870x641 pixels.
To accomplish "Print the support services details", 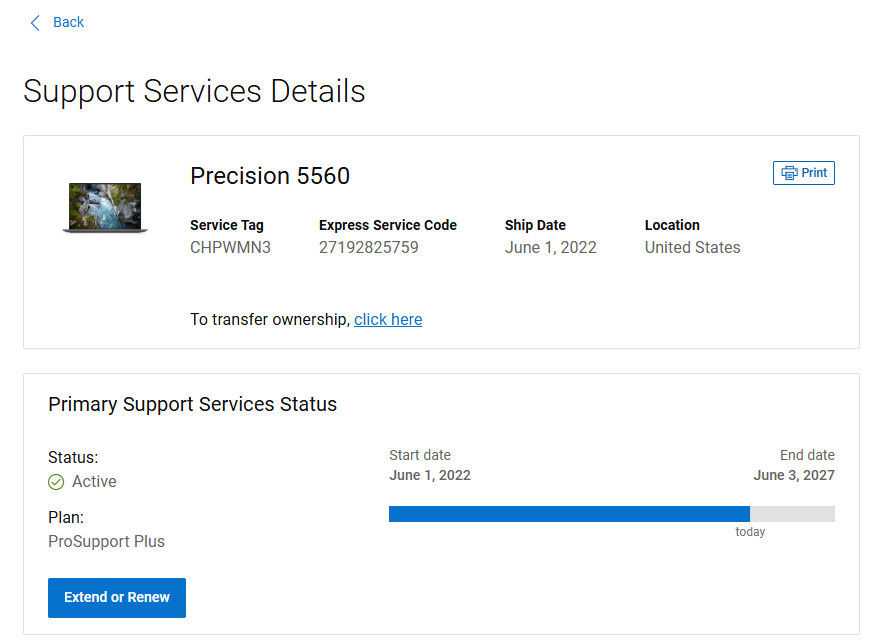I will pos(803,173).
